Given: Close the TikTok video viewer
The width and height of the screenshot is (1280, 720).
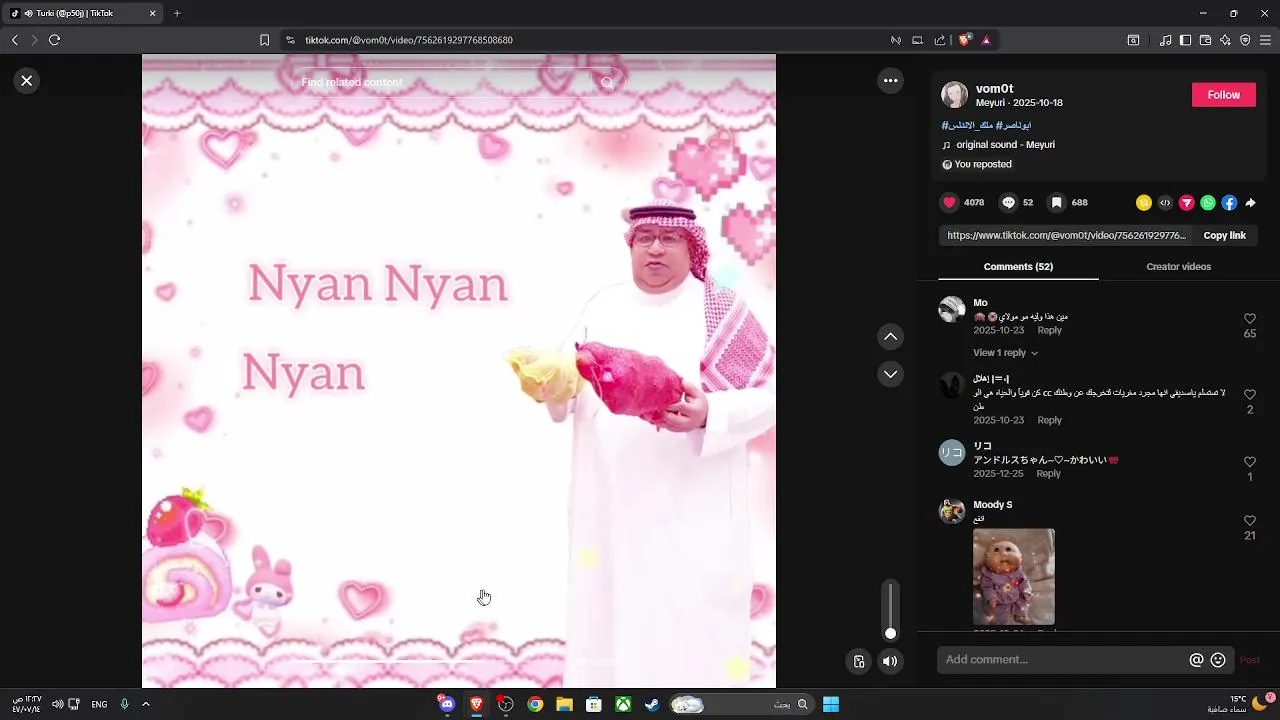Looking at the screenshot, I should point(27,81).
